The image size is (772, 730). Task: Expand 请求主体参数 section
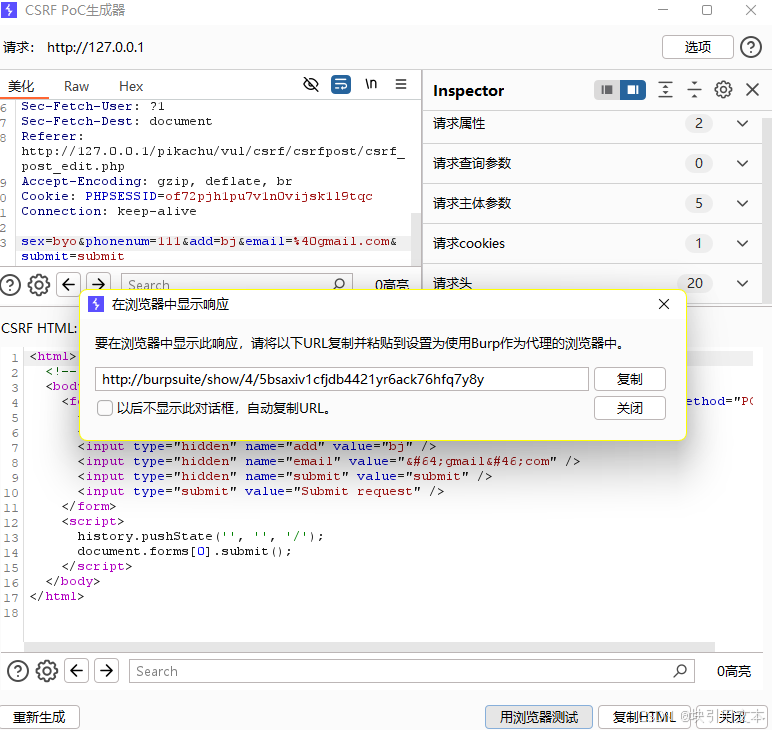click(742, 203)
